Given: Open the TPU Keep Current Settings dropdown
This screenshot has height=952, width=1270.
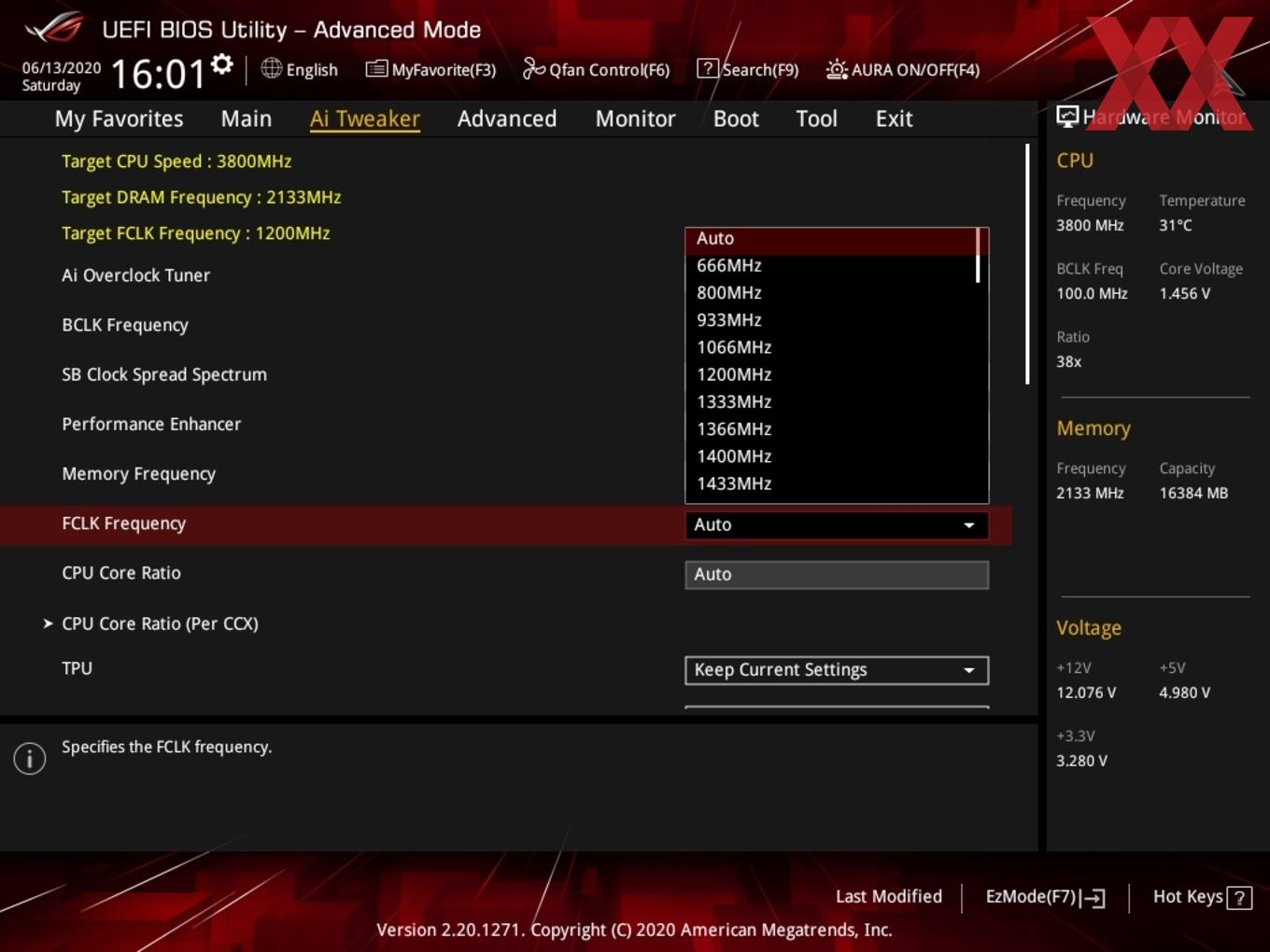Looking at the screenshot, I should (837, 670).
